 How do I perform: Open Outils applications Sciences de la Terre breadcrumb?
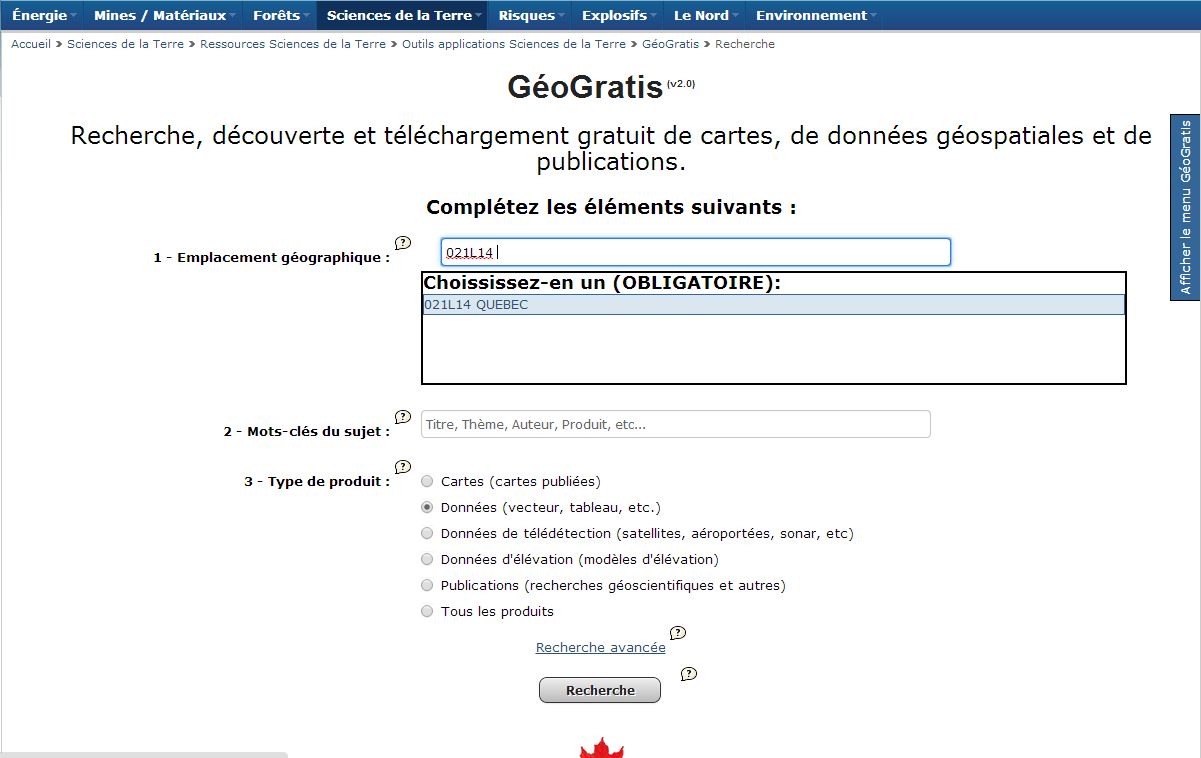pyautogui.click(x=514, y=44)
